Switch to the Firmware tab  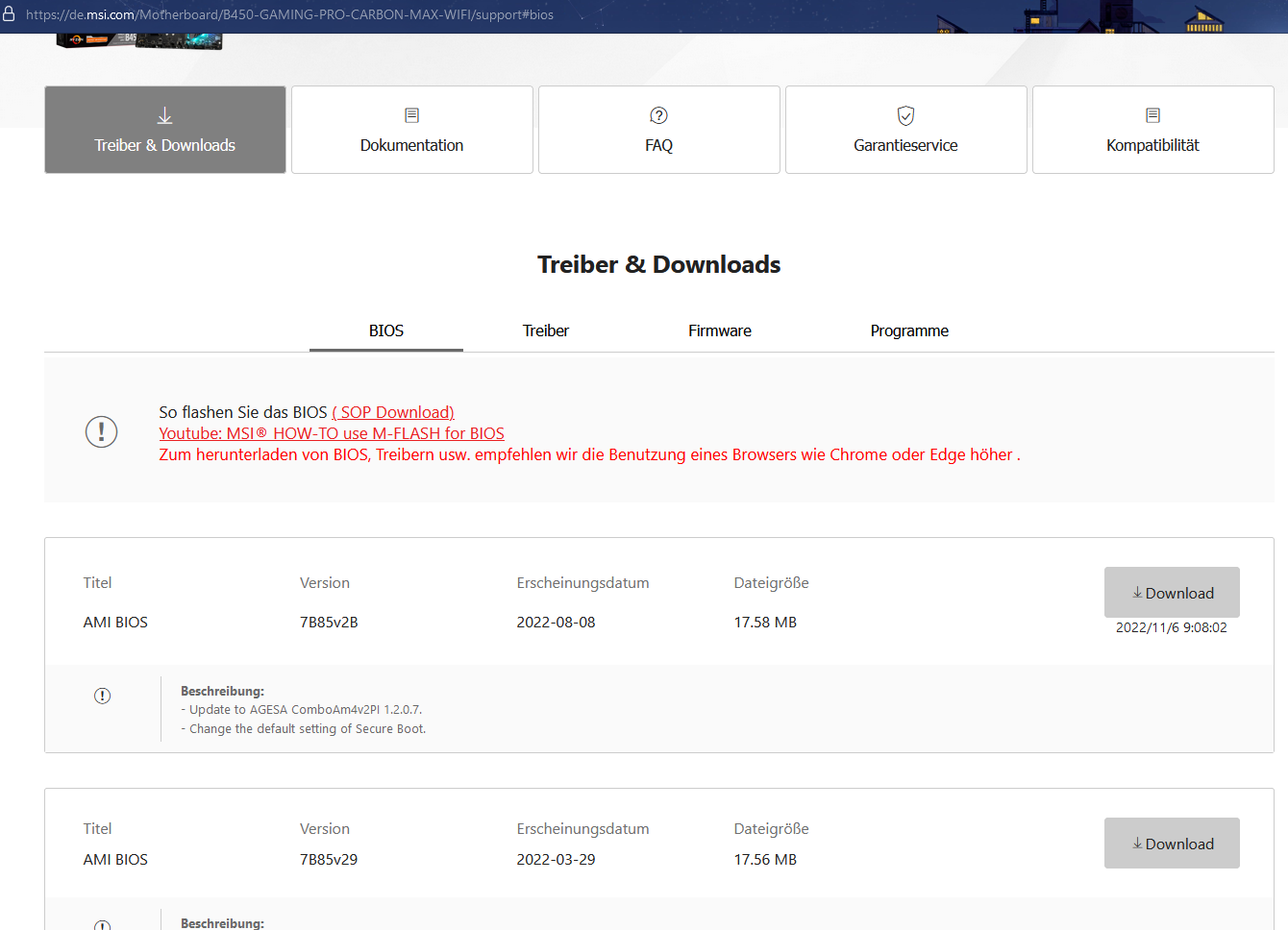pyautogui.click(x=720, y=330)
